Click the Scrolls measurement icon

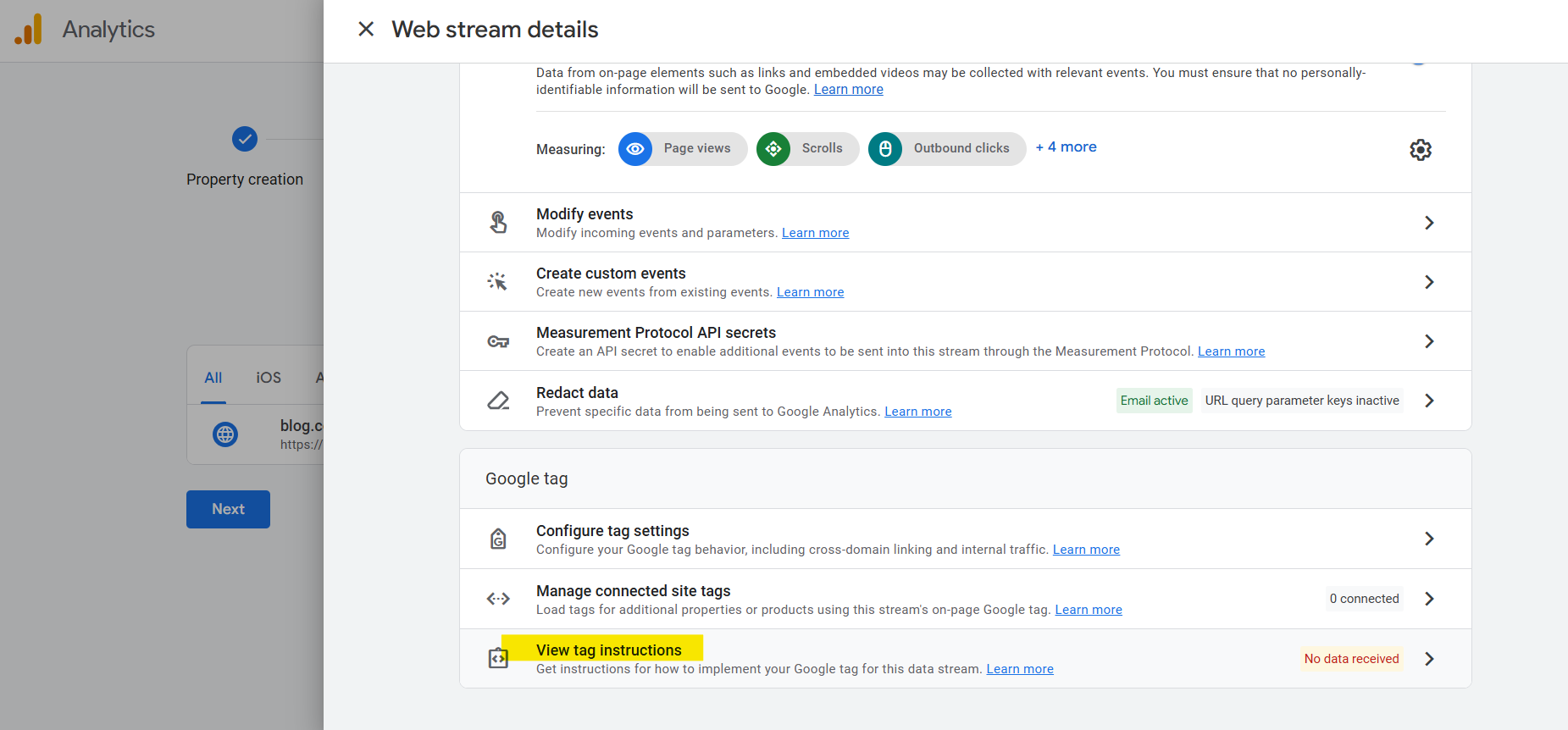773,149
